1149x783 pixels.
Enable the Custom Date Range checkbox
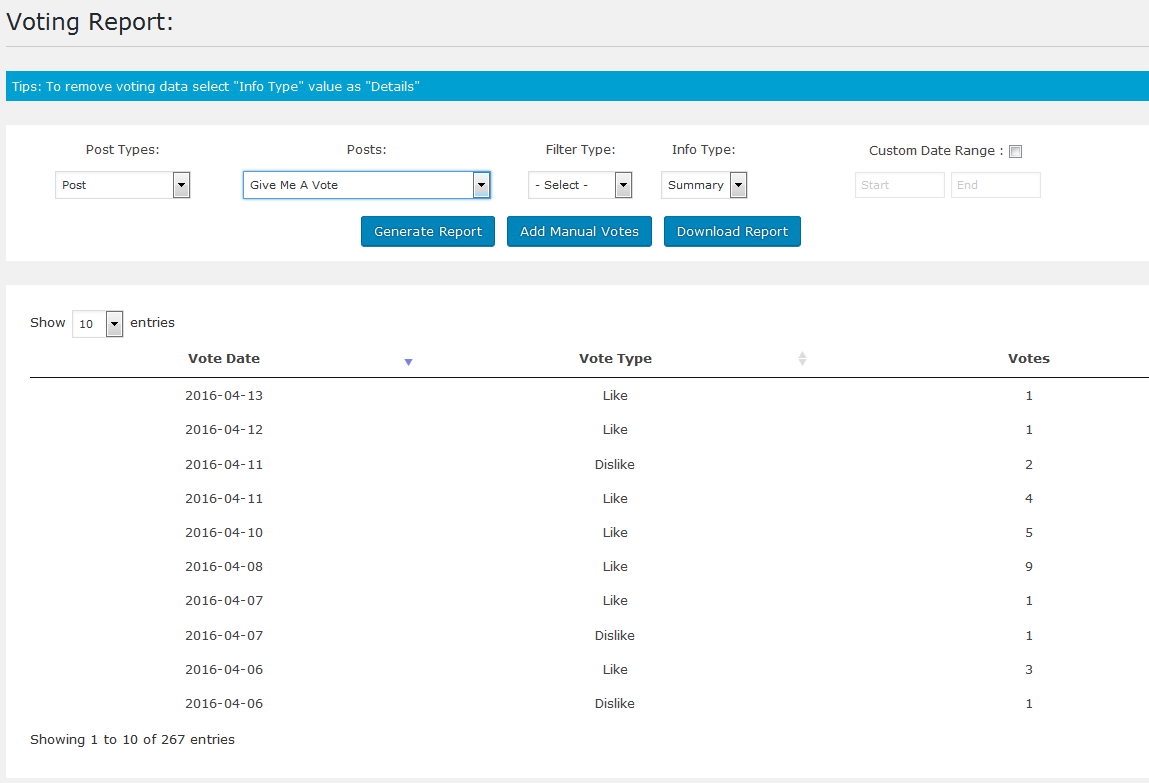[1015, 150]
